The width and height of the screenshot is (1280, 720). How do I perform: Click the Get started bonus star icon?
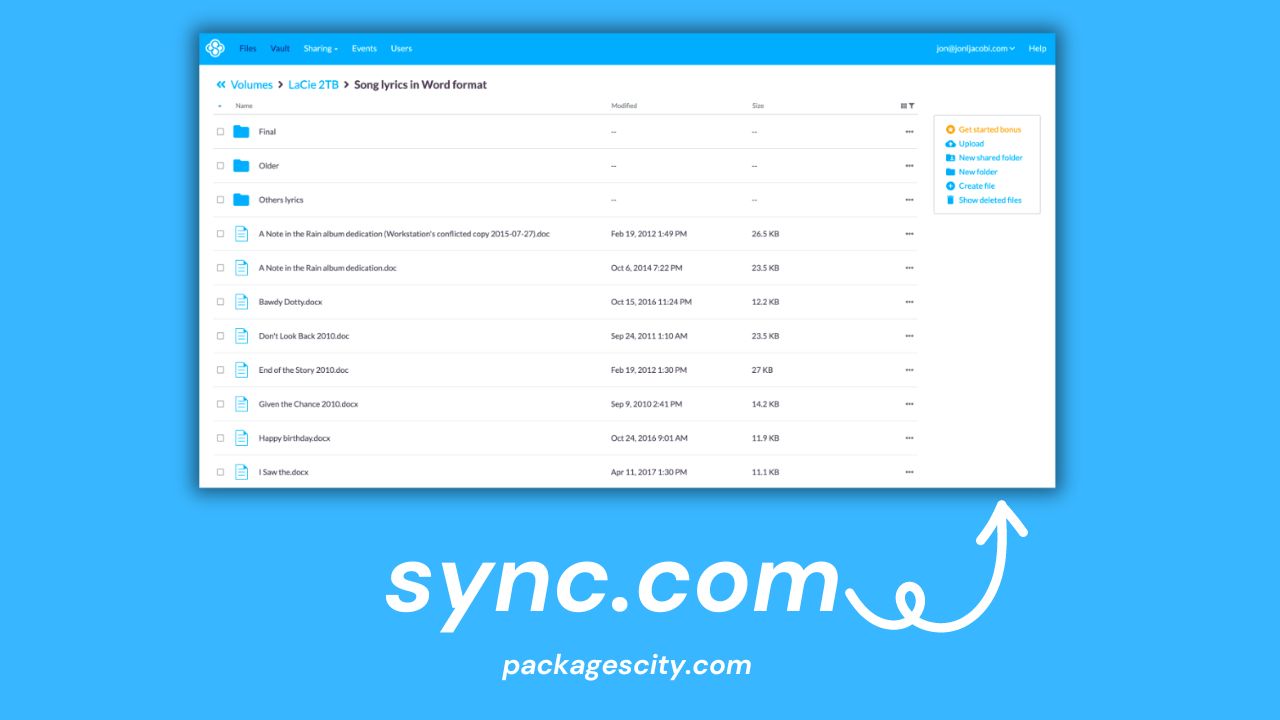pyautogui.click(x=950, y=130)
